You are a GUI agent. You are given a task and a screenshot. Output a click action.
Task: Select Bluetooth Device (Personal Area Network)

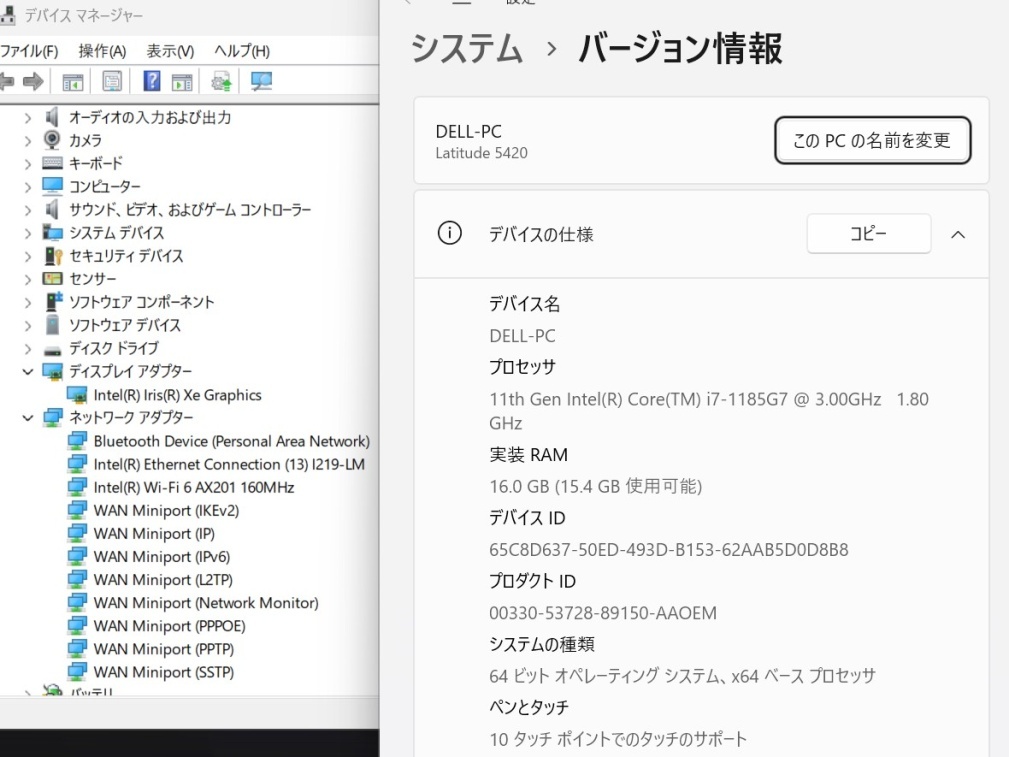click(232, 442)
